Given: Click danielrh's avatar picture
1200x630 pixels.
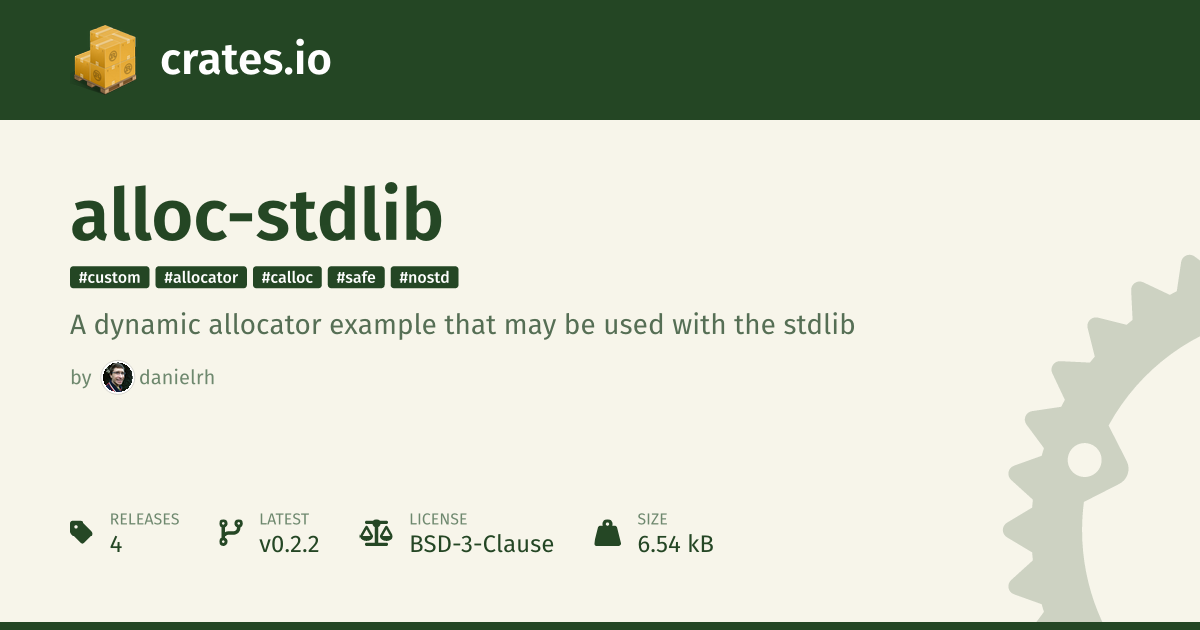Looking at the screenshot, I should (x=117, y=378).
